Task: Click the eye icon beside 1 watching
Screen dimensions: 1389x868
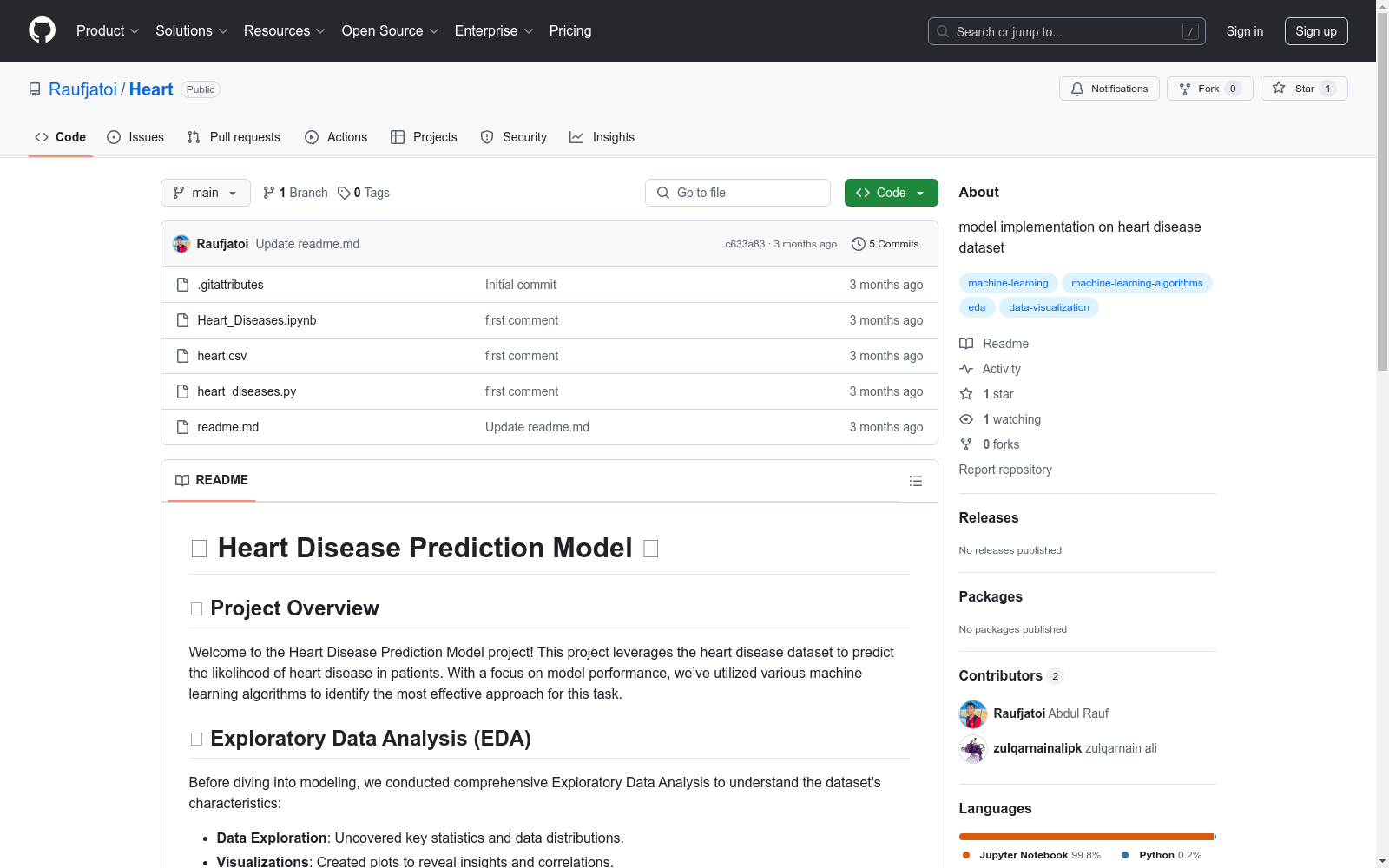Action: coord(966,419)
